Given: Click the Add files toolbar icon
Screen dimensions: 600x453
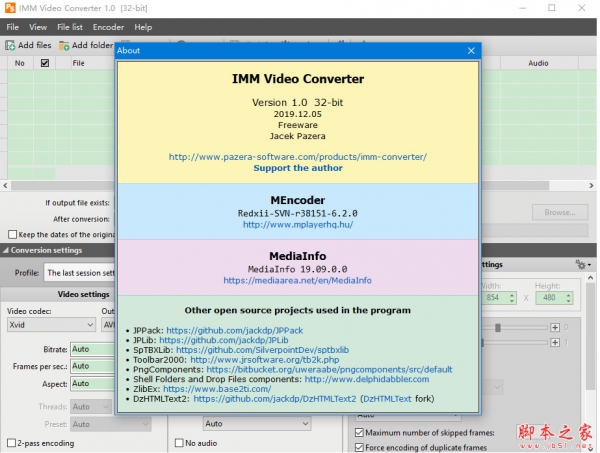Looking at the screenshot, I should (10, 46).
